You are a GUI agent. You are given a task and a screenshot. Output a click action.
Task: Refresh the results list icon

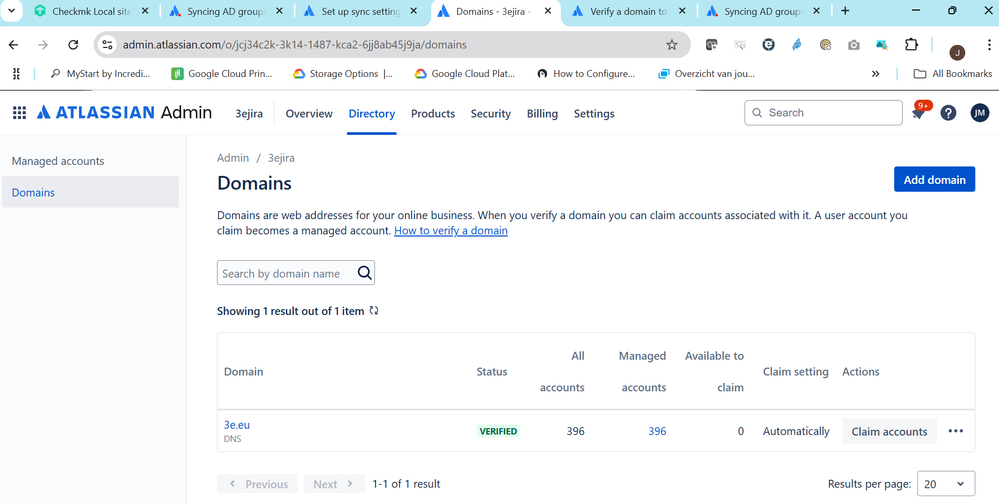374,310
